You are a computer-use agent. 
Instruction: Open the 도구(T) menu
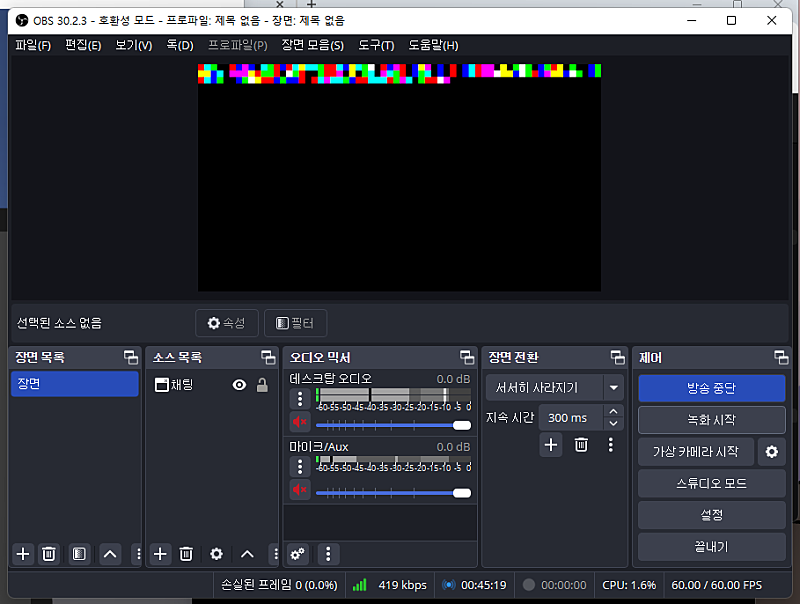tap(376, 45)
